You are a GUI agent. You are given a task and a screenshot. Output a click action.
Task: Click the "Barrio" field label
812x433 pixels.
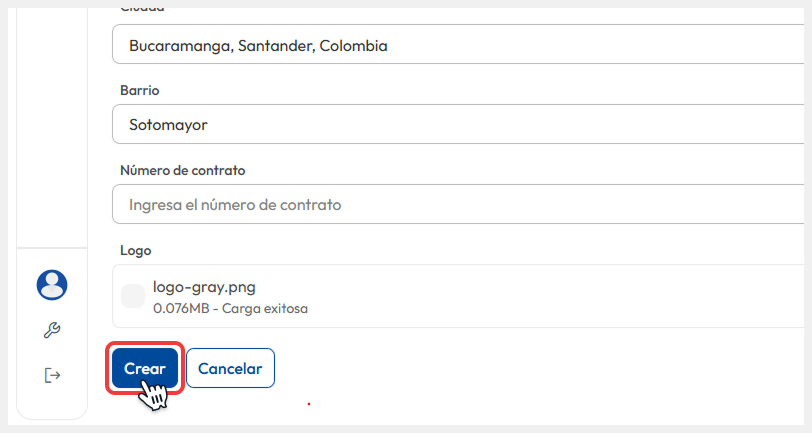click(x=140, y=90)
